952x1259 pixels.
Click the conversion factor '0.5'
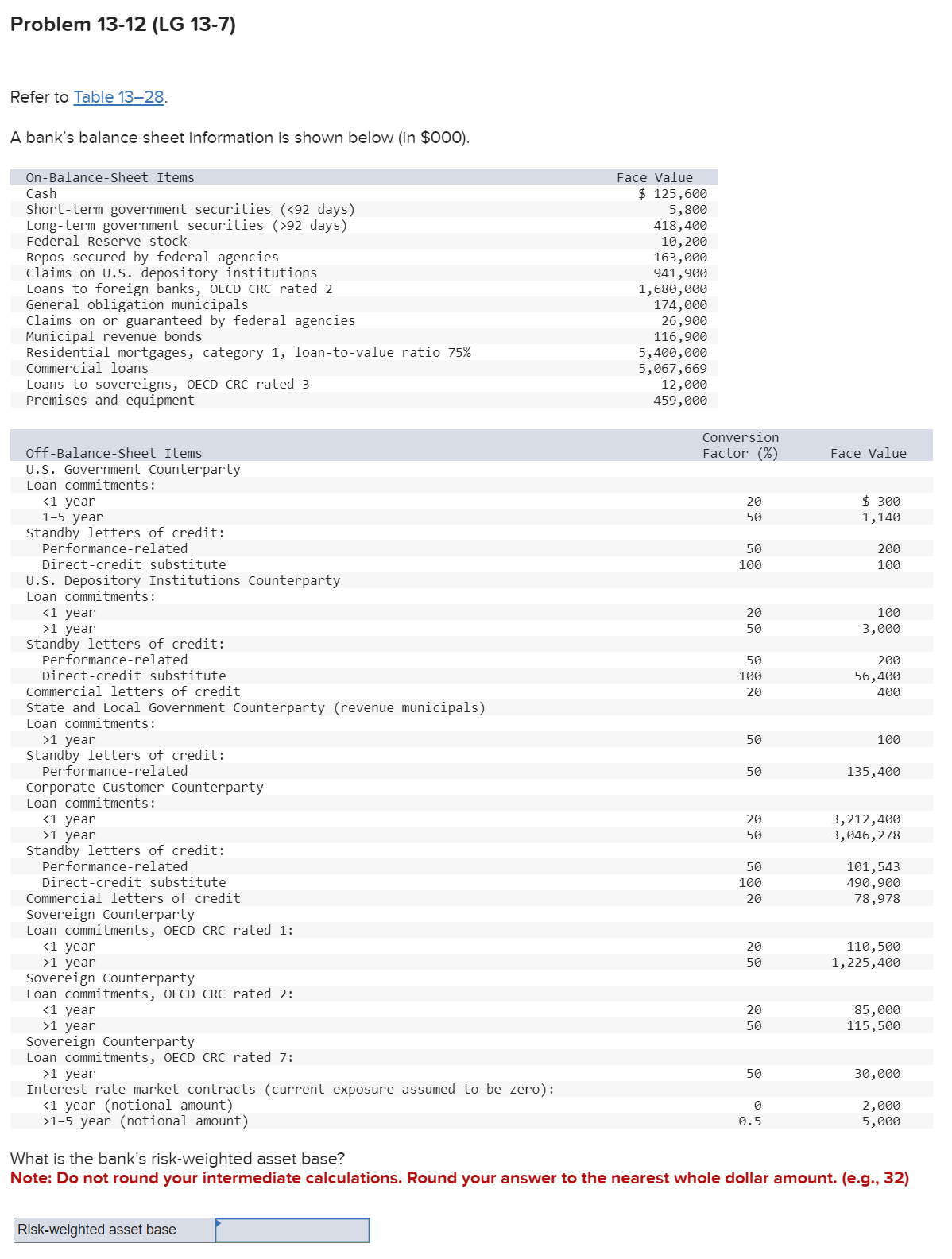749,1121
